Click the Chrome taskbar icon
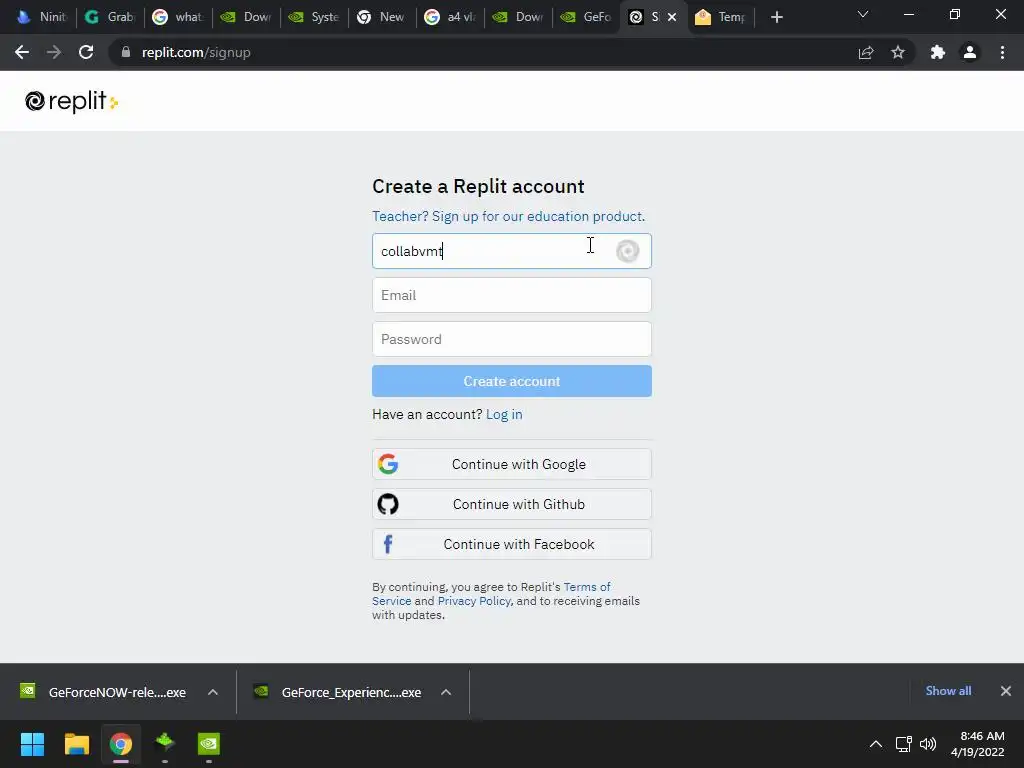The height and width of the screenshot is (768, 1024). 121,744
